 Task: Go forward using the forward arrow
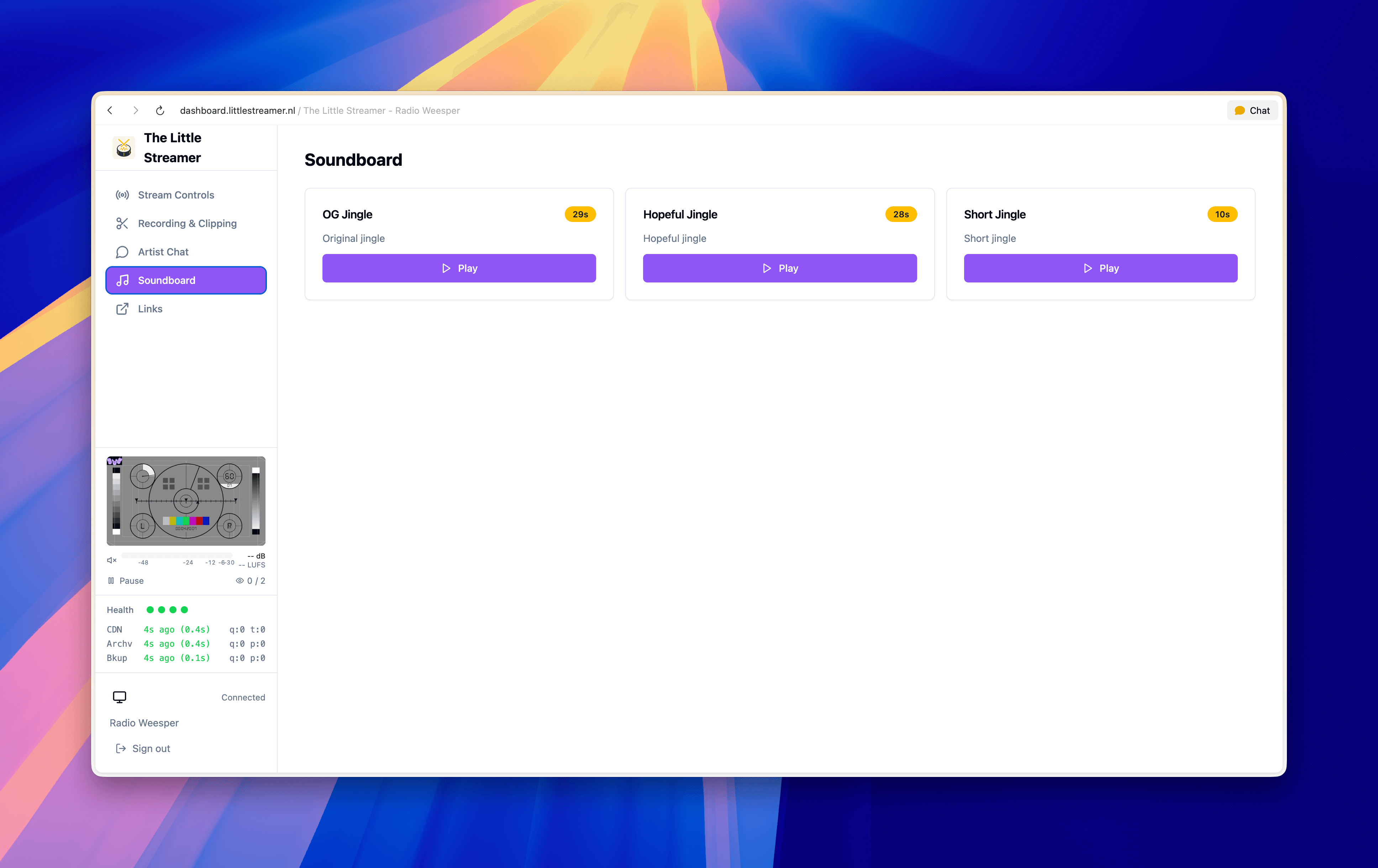coord(136,110)
